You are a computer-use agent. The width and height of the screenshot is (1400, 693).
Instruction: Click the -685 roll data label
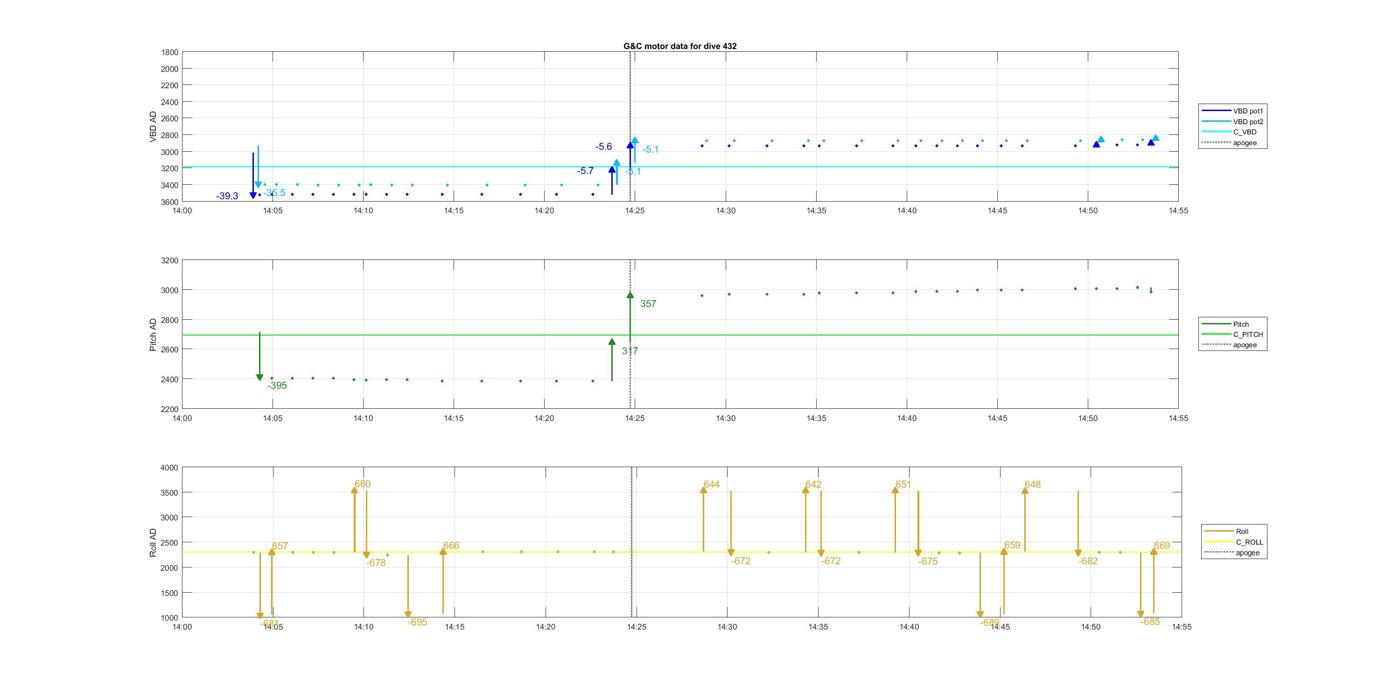click(1150, 622)
